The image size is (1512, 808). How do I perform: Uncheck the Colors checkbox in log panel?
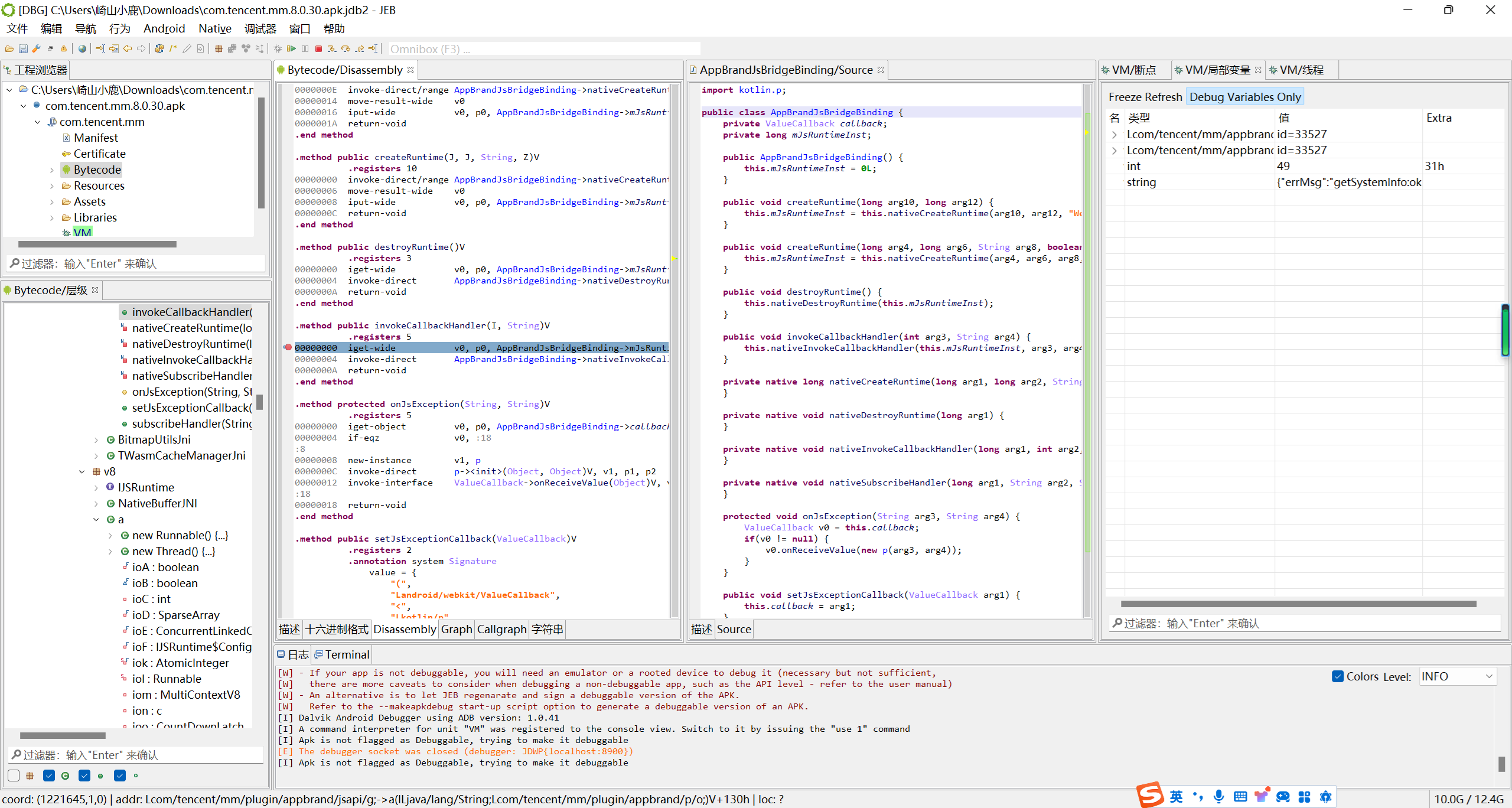[x=1338, y=676]
